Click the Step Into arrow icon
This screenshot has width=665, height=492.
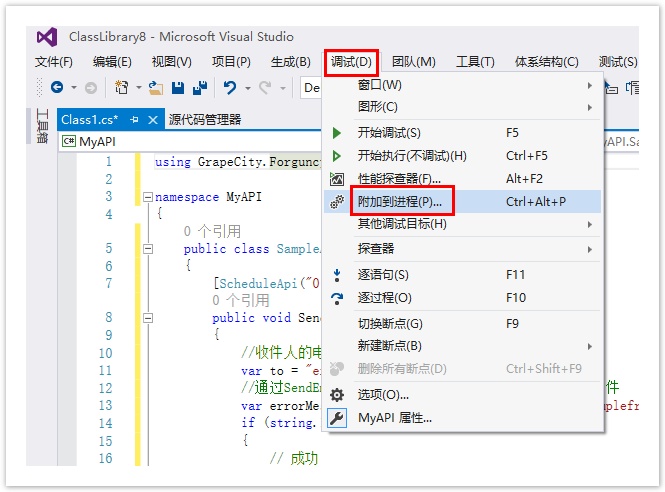337,275
